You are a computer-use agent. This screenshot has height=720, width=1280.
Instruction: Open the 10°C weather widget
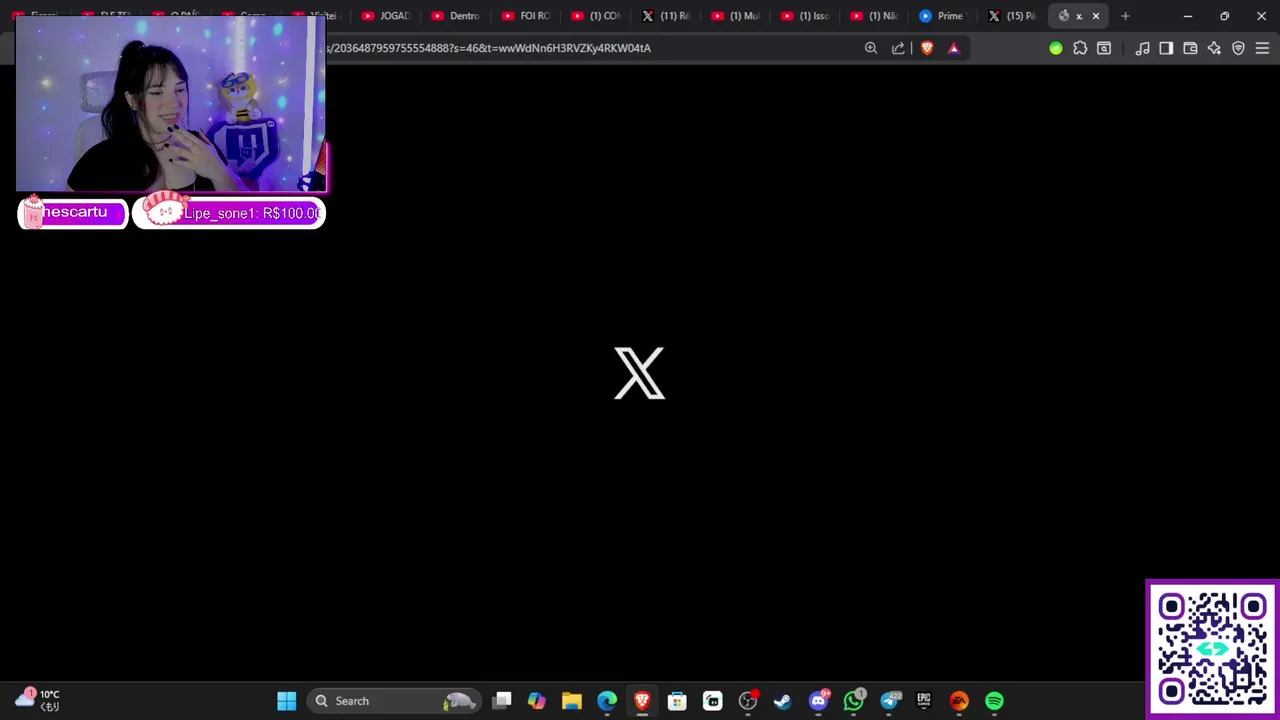click(x=38, y=700)
